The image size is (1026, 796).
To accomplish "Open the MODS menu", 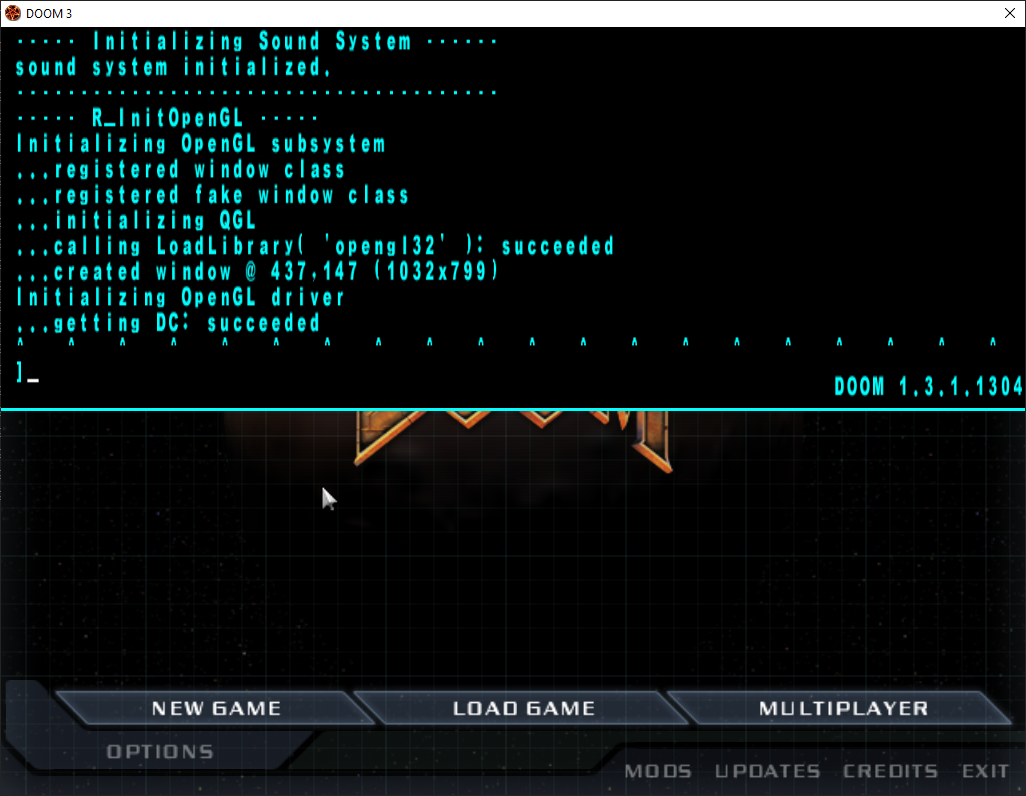I will point(658,771).
